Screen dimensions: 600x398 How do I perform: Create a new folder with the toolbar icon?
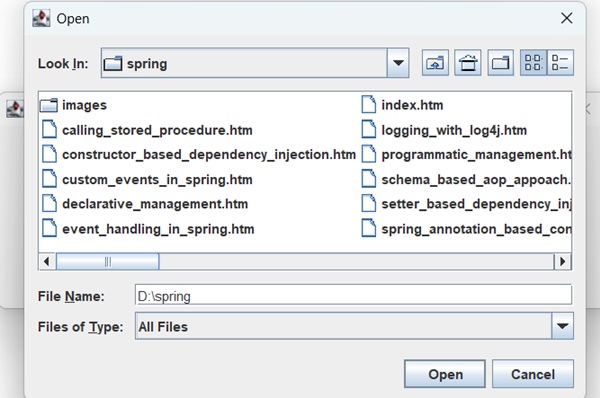coord(501,63)
